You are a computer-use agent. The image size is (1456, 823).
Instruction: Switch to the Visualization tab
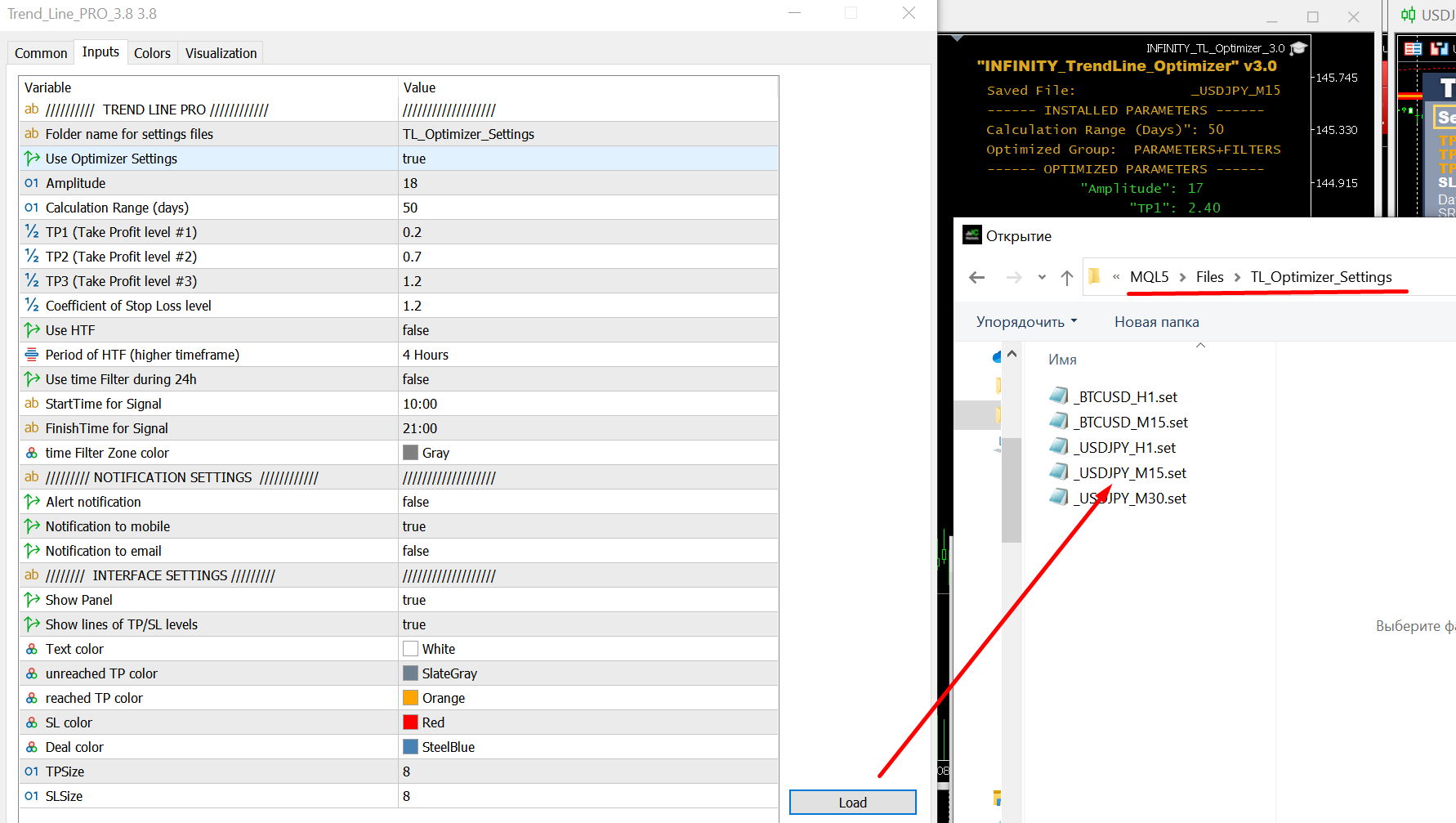tap(221, 53)
